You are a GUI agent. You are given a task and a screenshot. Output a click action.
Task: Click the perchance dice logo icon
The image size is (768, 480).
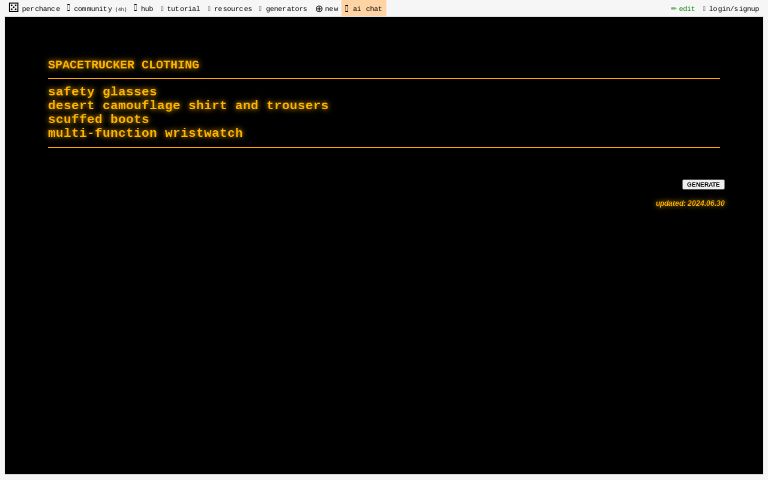click(13, 8)
